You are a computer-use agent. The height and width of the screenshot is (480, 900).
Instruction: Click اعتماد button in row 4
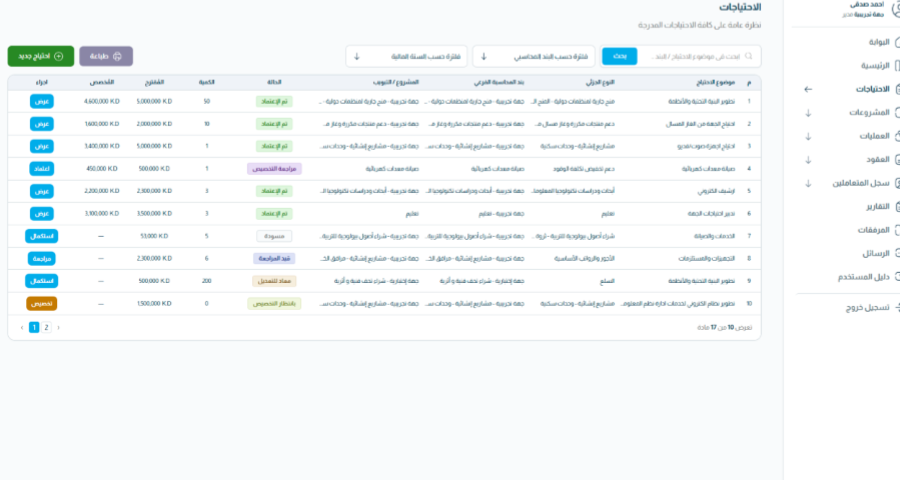point(42,169)
